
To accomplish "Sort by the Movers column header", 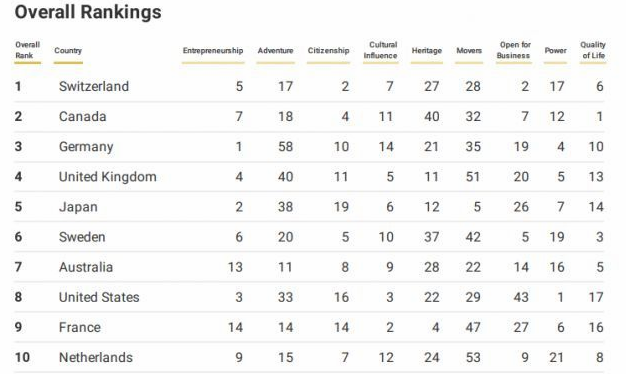I will click(469, 51).
